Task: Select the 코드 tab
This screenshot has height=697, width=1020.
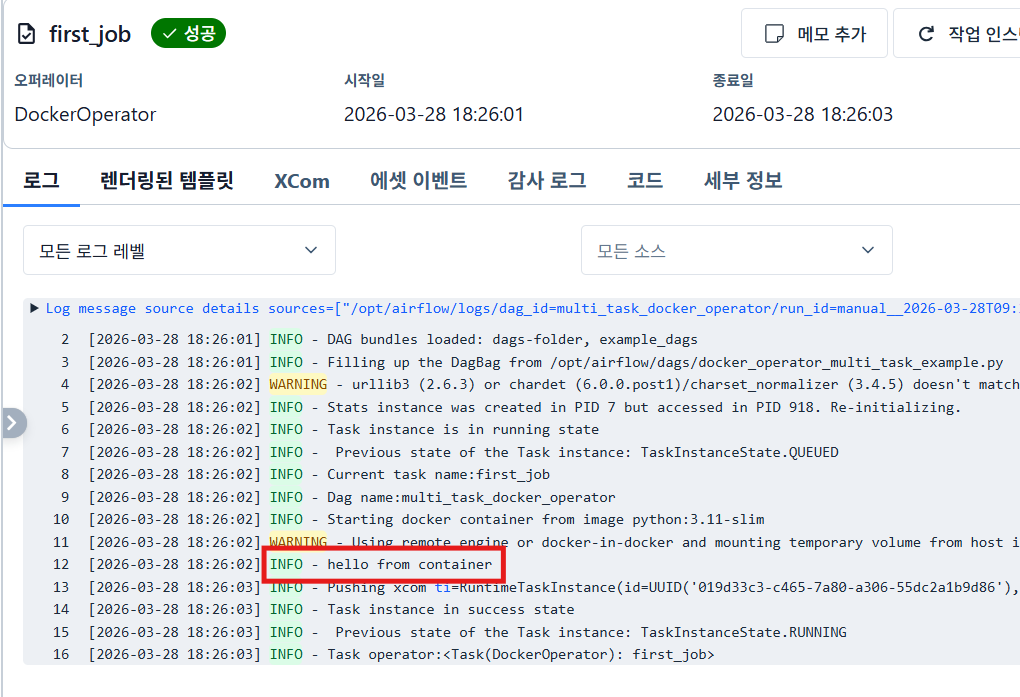Action: 645,181
